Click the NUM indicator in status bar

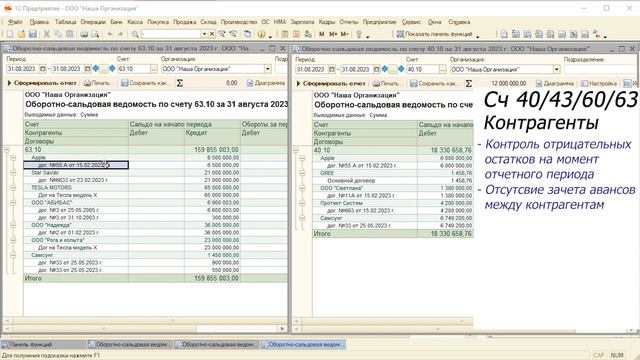pos(617,356)
